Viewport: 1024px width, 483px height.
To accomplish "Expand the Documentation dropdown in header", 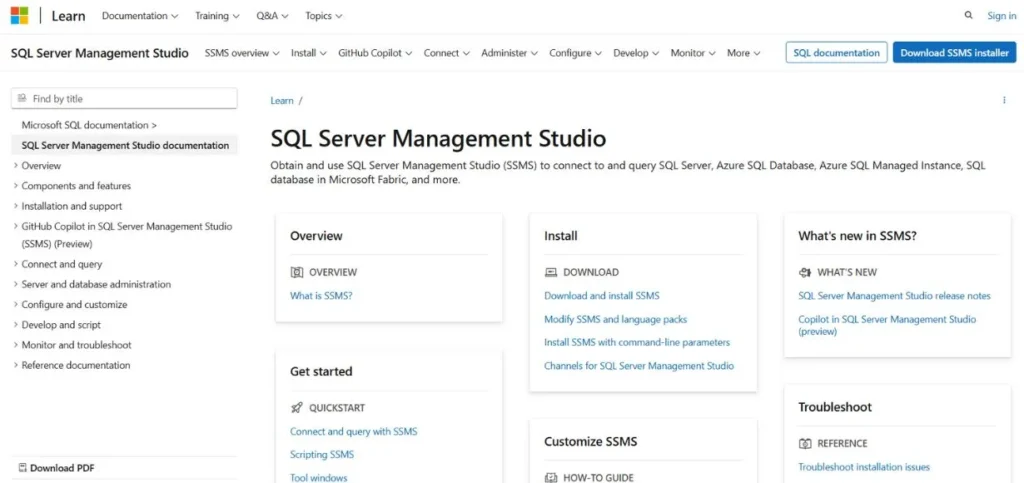I will [140, 16].
